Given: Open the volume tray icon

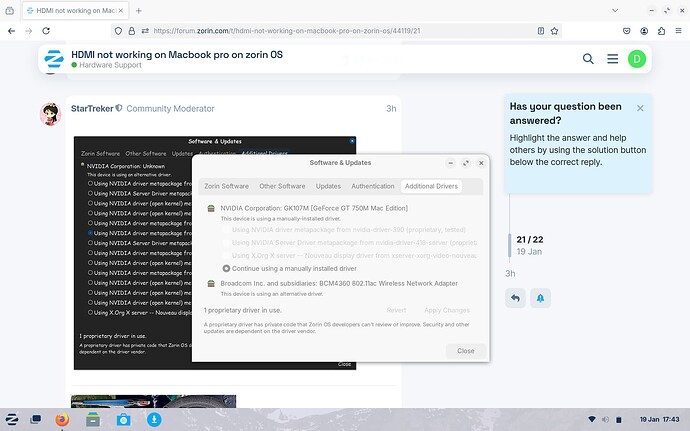Looking at the screenshot, I should coord(605,420).
